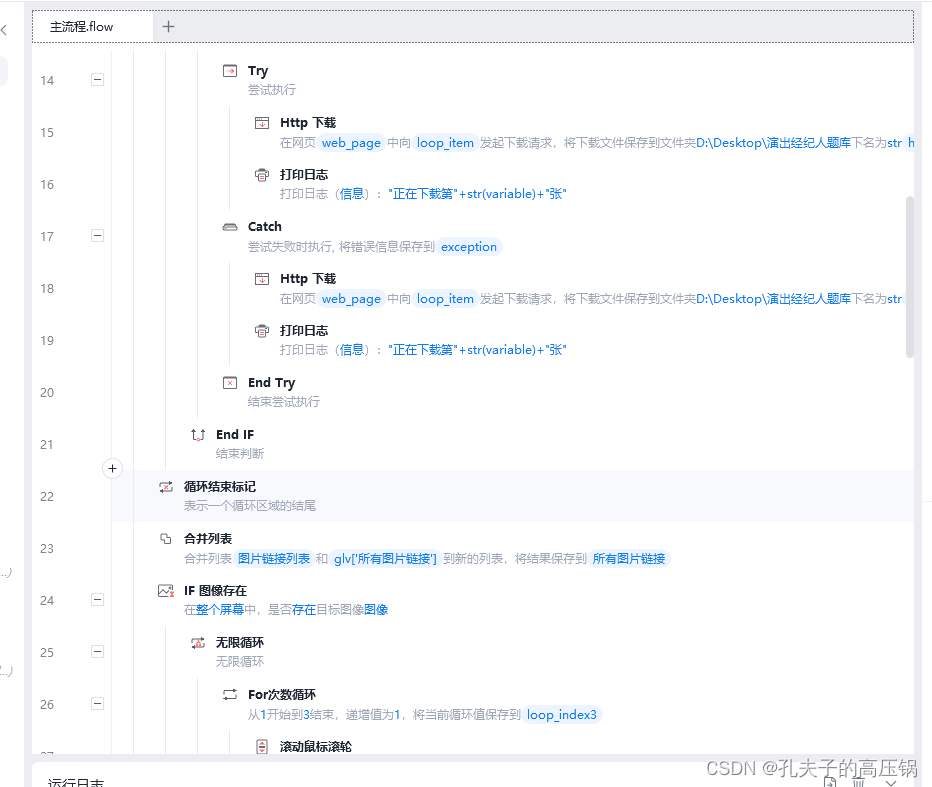Click the exception variable link under Catch
This screenshot has height=787, width=932.
468,246
